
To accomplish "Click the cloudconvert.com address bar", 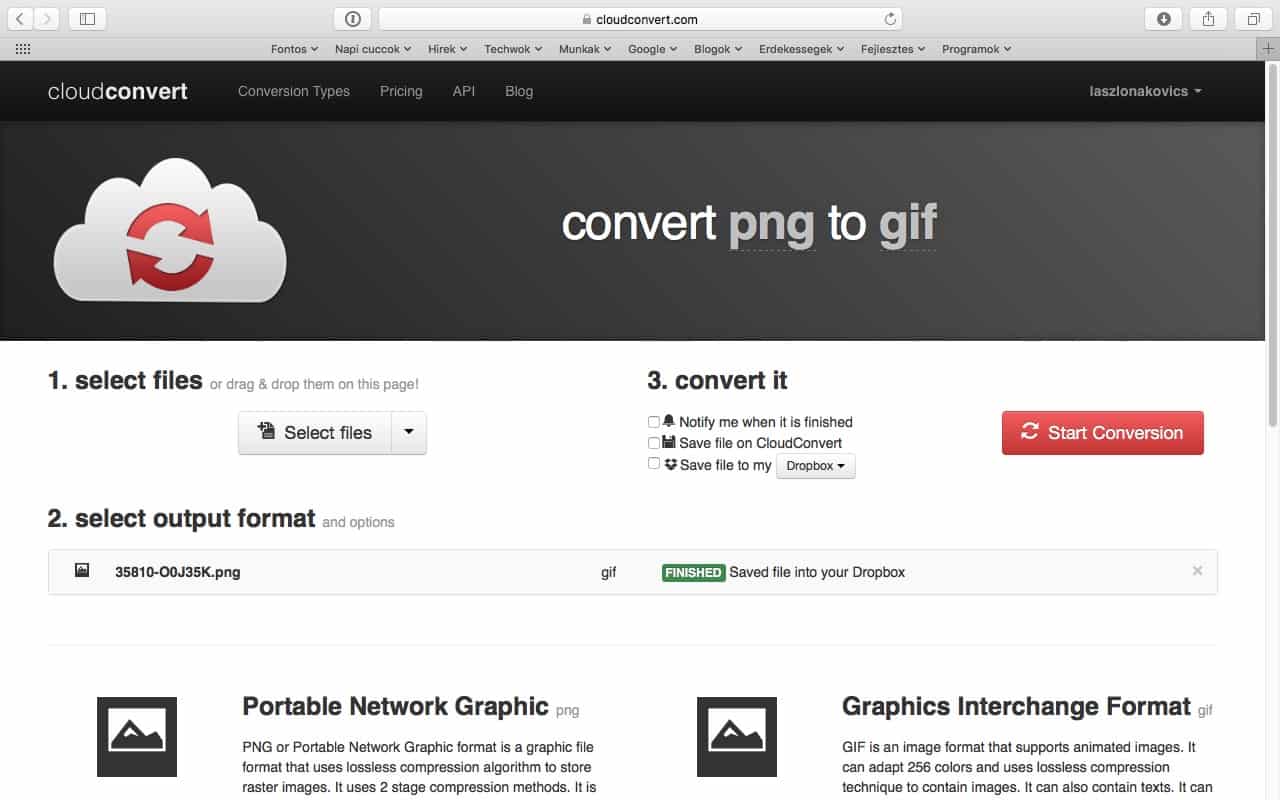I will pos(640,19).
